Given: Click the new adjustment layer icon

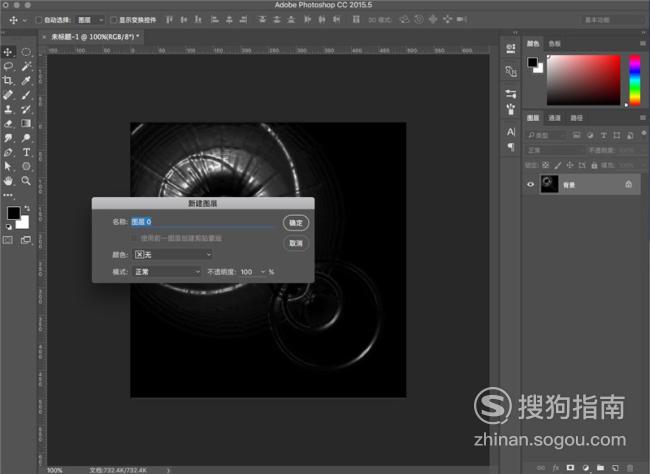Looking at the screenshot, I should click(585, 468).
